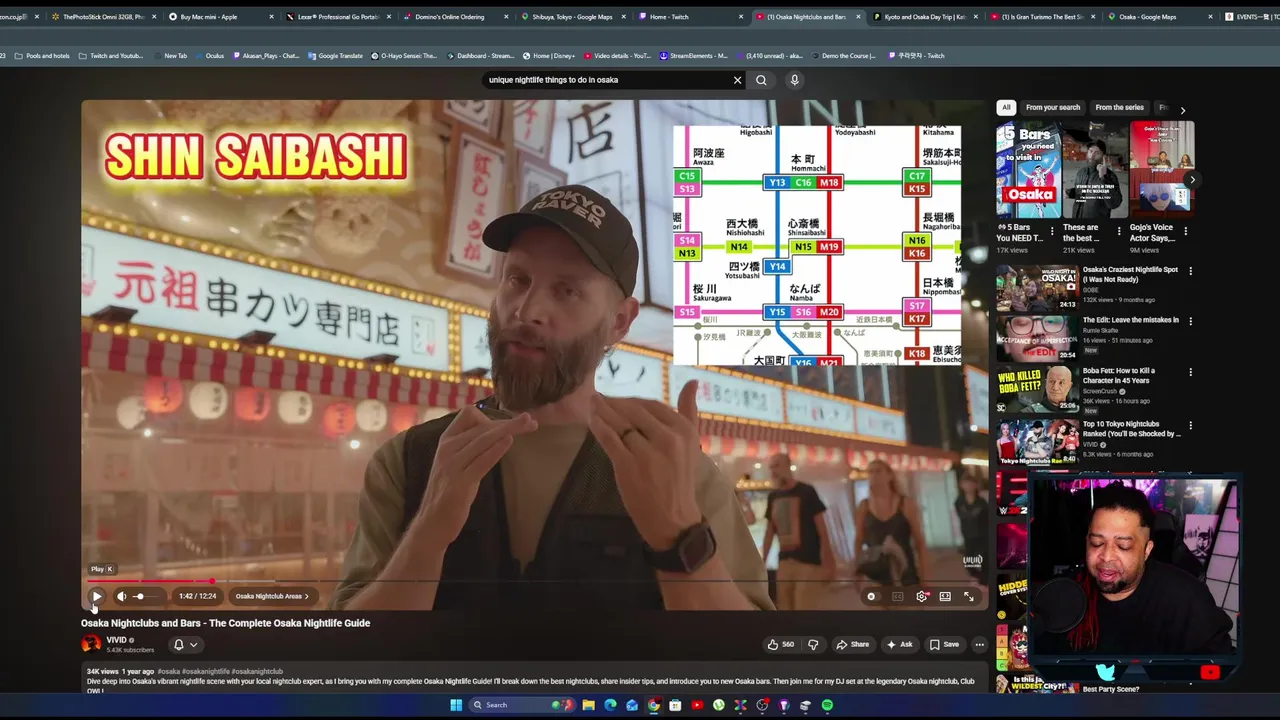Open the Pools and hotels bookmark folder

pos(42,56)
